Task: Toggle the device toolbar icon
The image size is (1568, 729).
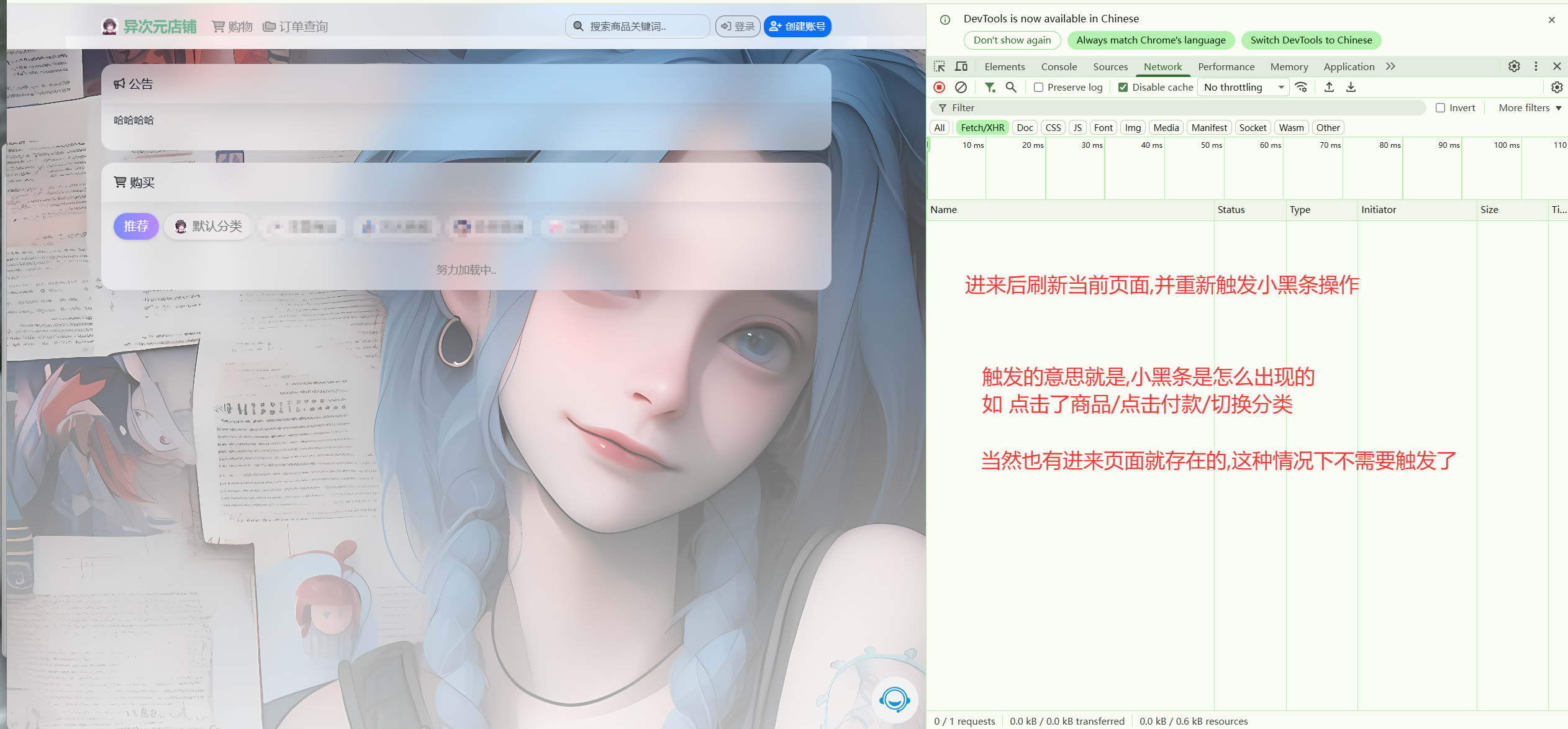Action: tap(961, 66)
